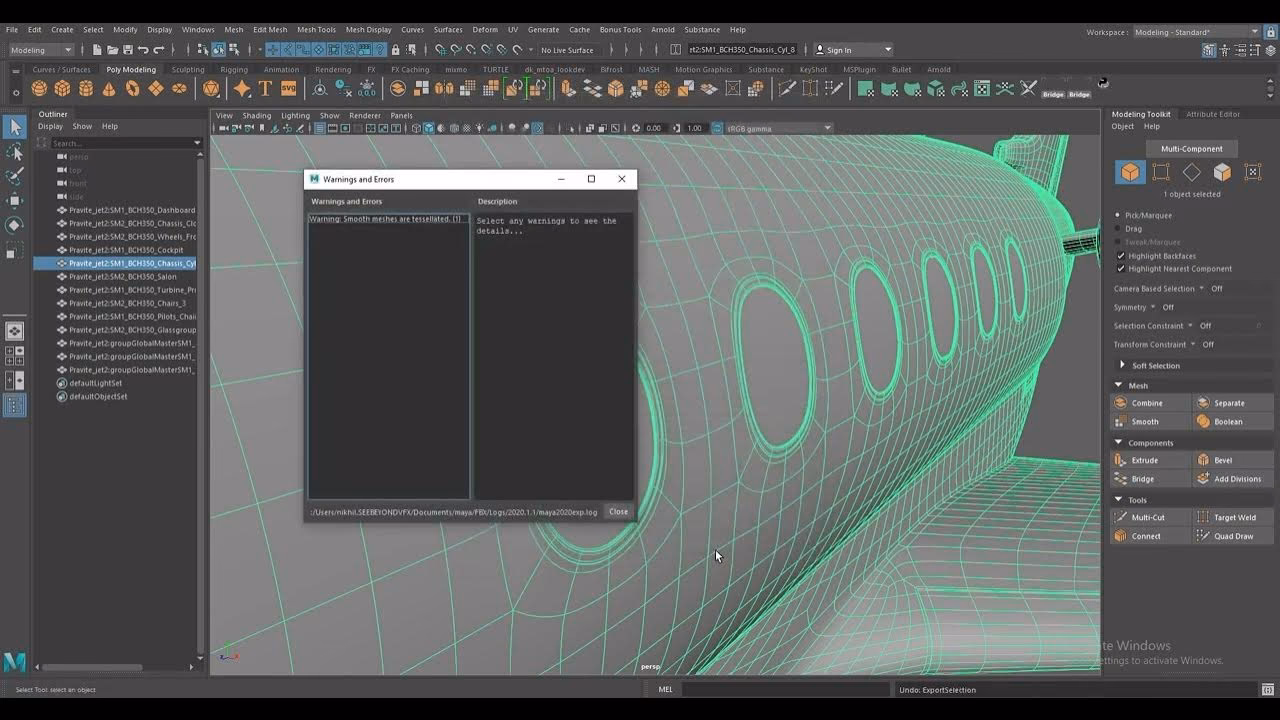This screenshot has height=720, width=1280.
Task: Click the Bevel button
Action: (x=1233, y=460)
